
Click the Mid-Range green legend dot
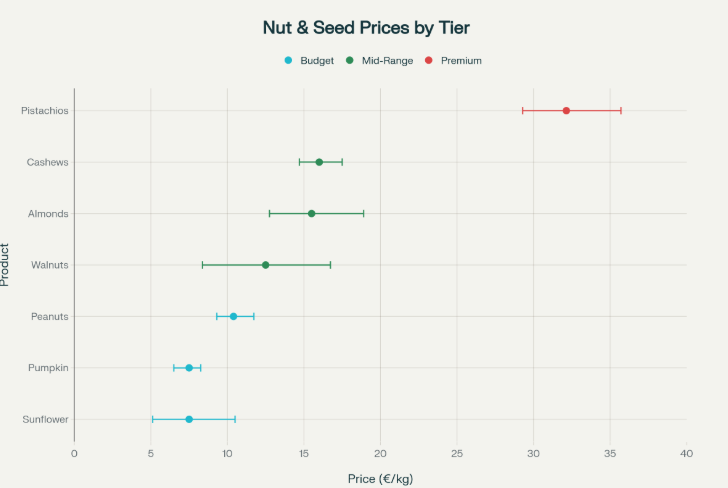pos(350,61)
